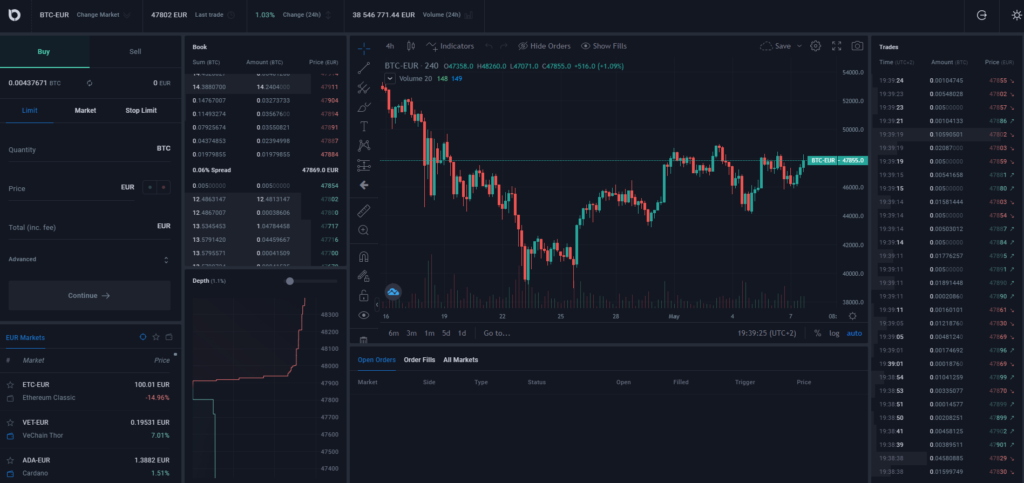The height and width of the screenshot is (483, 1024).
Task: Select the text annotation tool
Action: click(x=363, y=126)
